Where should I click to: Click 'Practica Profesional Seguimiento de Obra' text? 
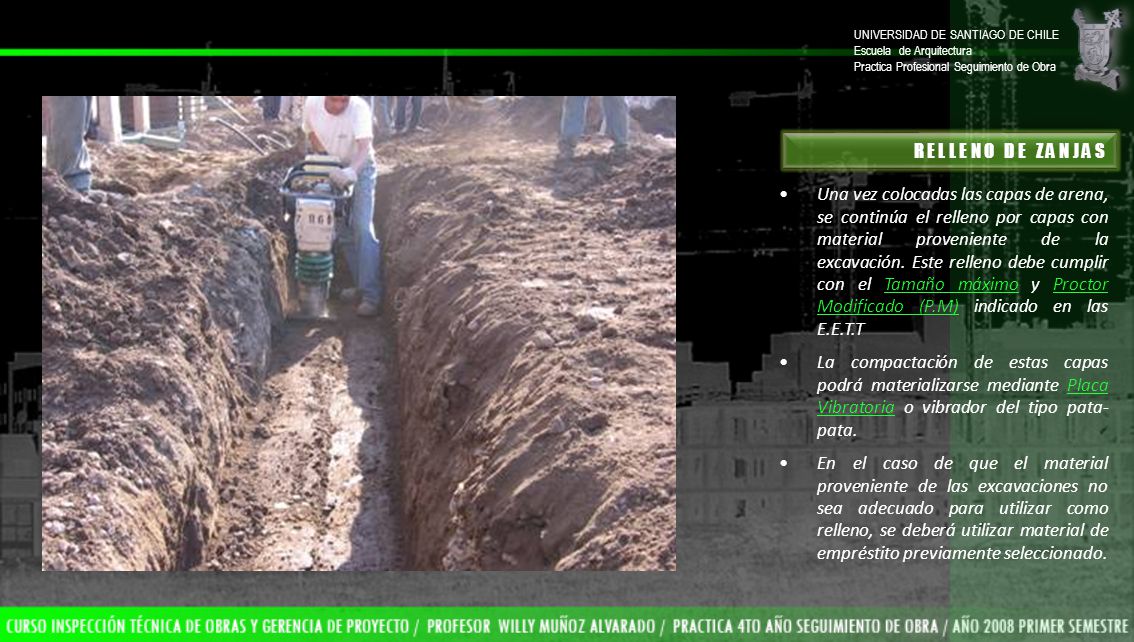tap(955, 67)
